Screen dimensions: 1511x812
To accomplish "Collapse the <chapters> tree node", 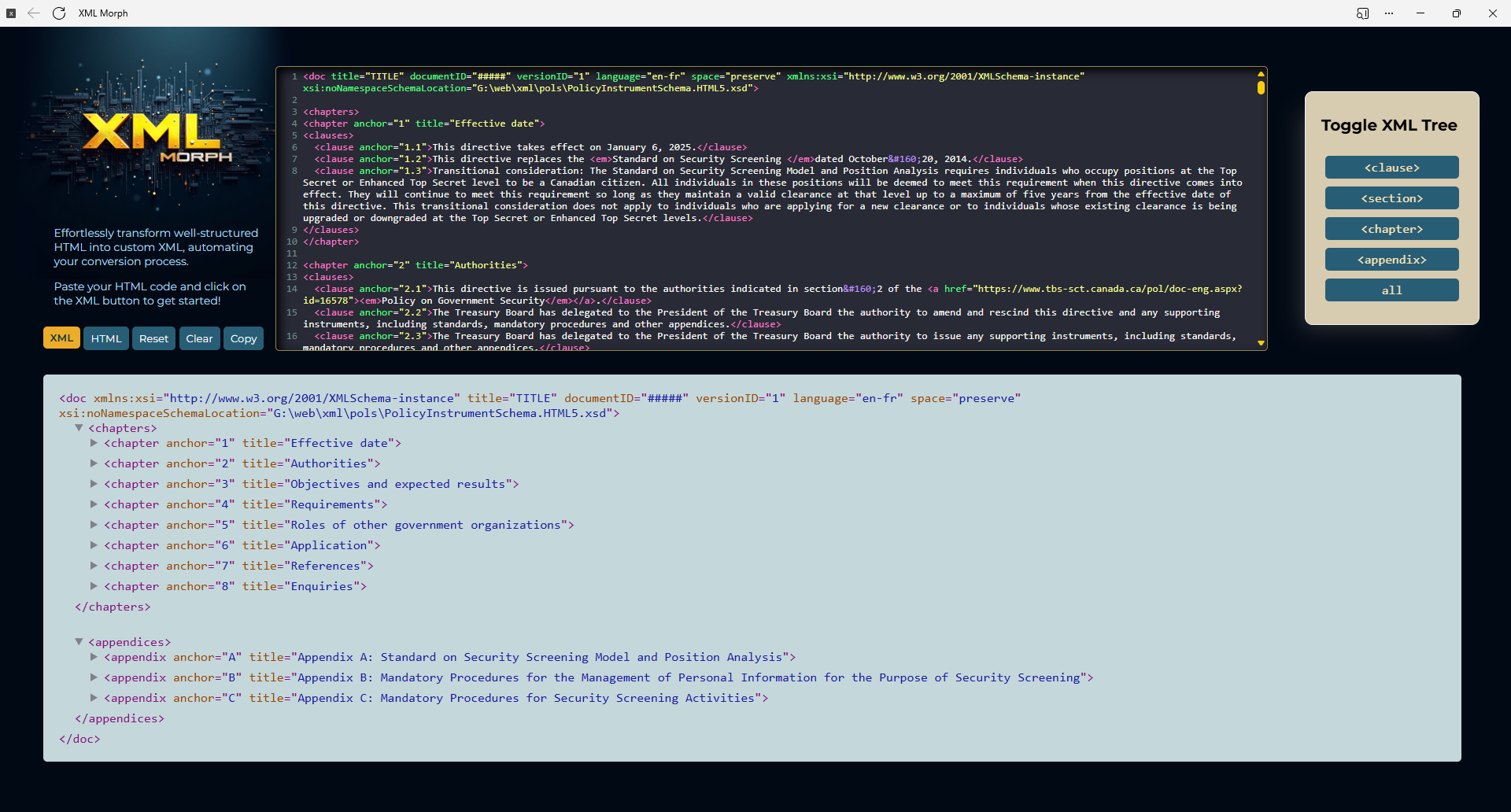I will tap(79, 428).
